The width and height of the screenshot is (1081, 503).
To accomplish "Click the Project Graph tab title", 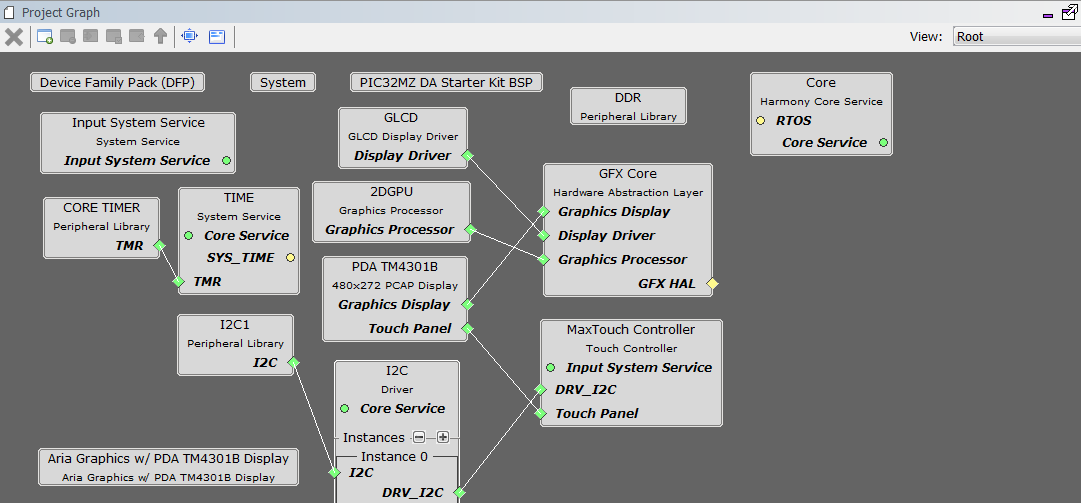I will tap(61, 12).
